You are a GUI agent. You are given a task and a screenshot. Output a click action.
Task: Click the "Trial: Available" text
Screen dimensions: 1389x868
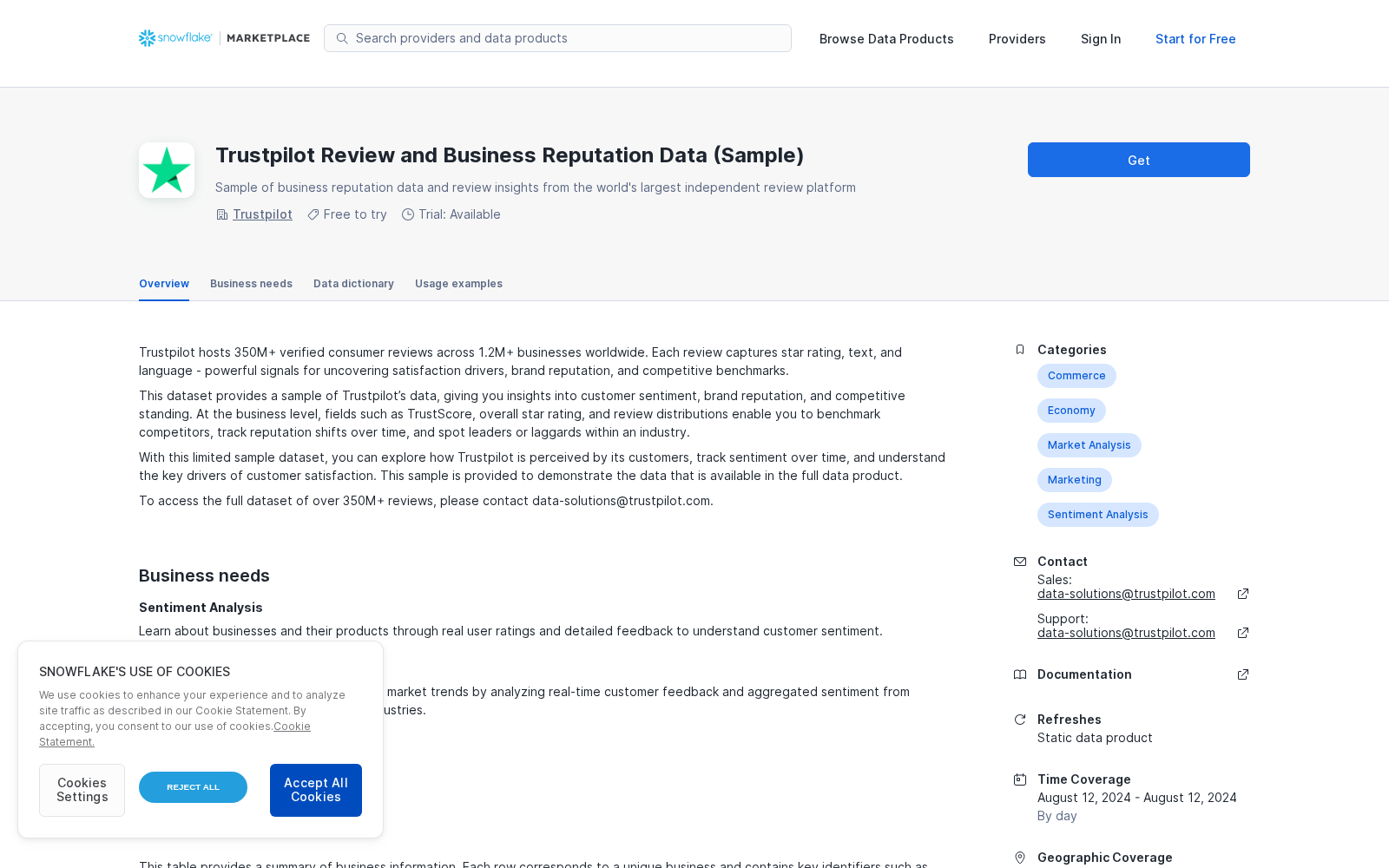459,214
